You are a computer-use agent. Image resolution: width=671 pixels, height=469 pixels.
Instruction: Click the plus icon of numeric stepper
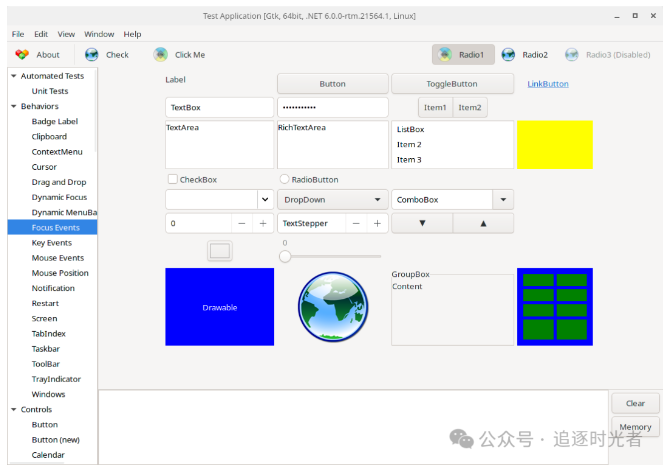[263, 223]
